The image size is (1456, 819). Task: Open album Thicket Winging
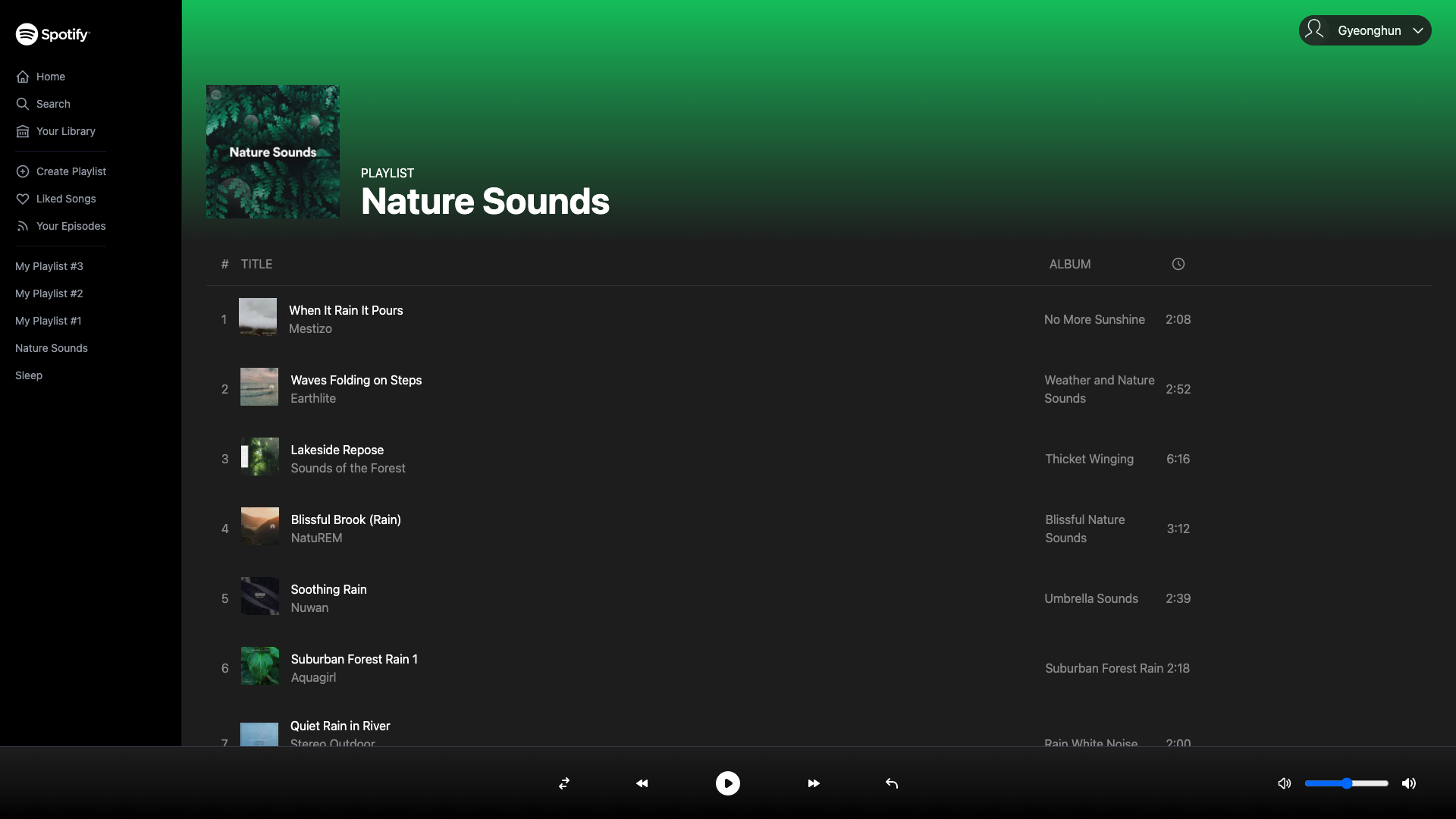[1090, 459]
